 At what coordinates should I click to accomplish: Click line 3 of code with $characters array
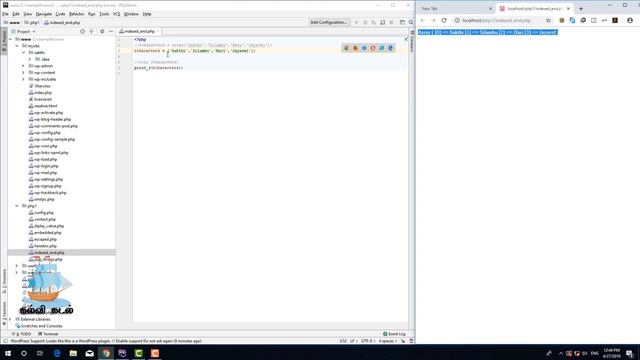195,51
